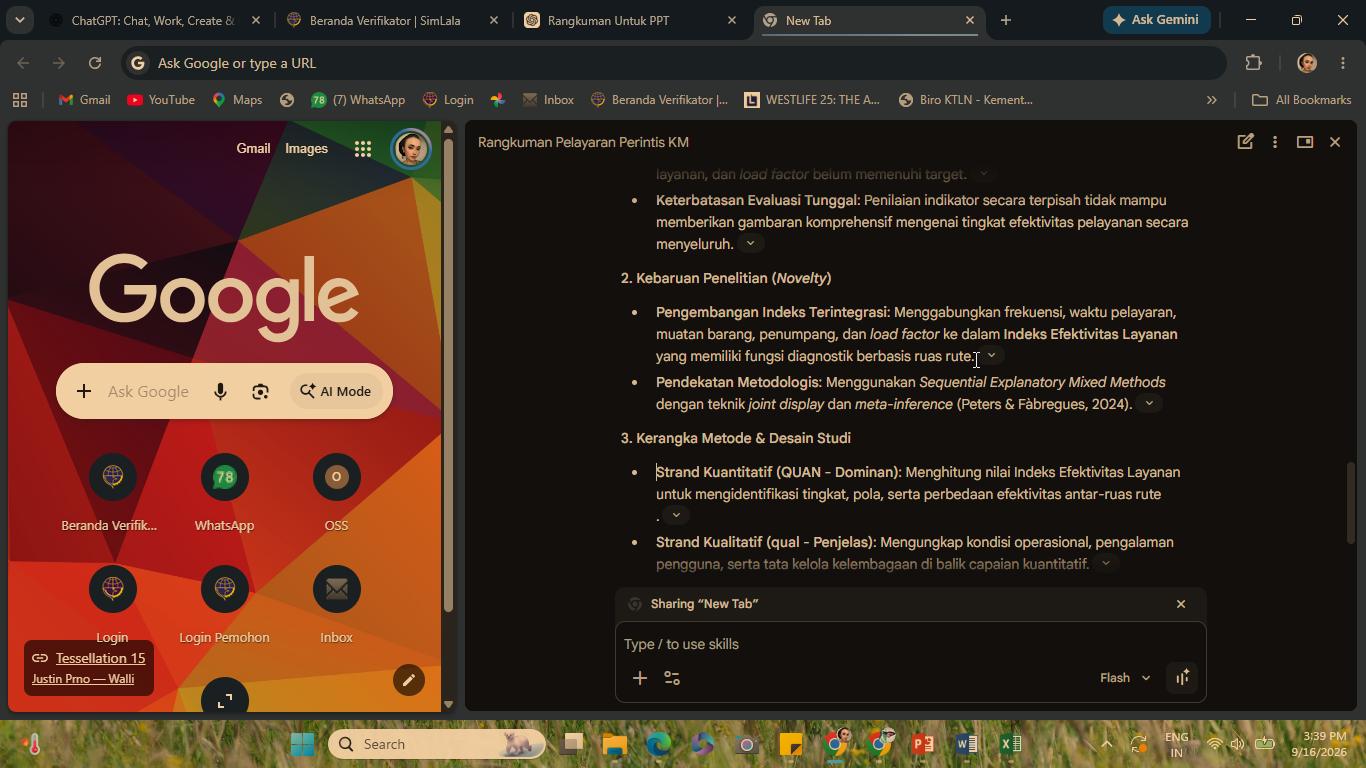Stop sharing the New Tab
Viewport: 1366px width, 768px height.
point(1181,604)
